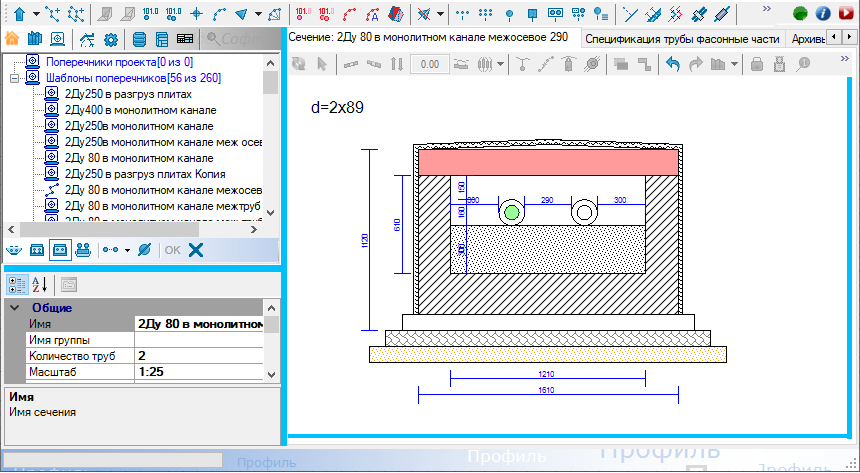The image size is (860, 473).
Task: Click the blue database cylinder icon
Action: coord(139,39)
